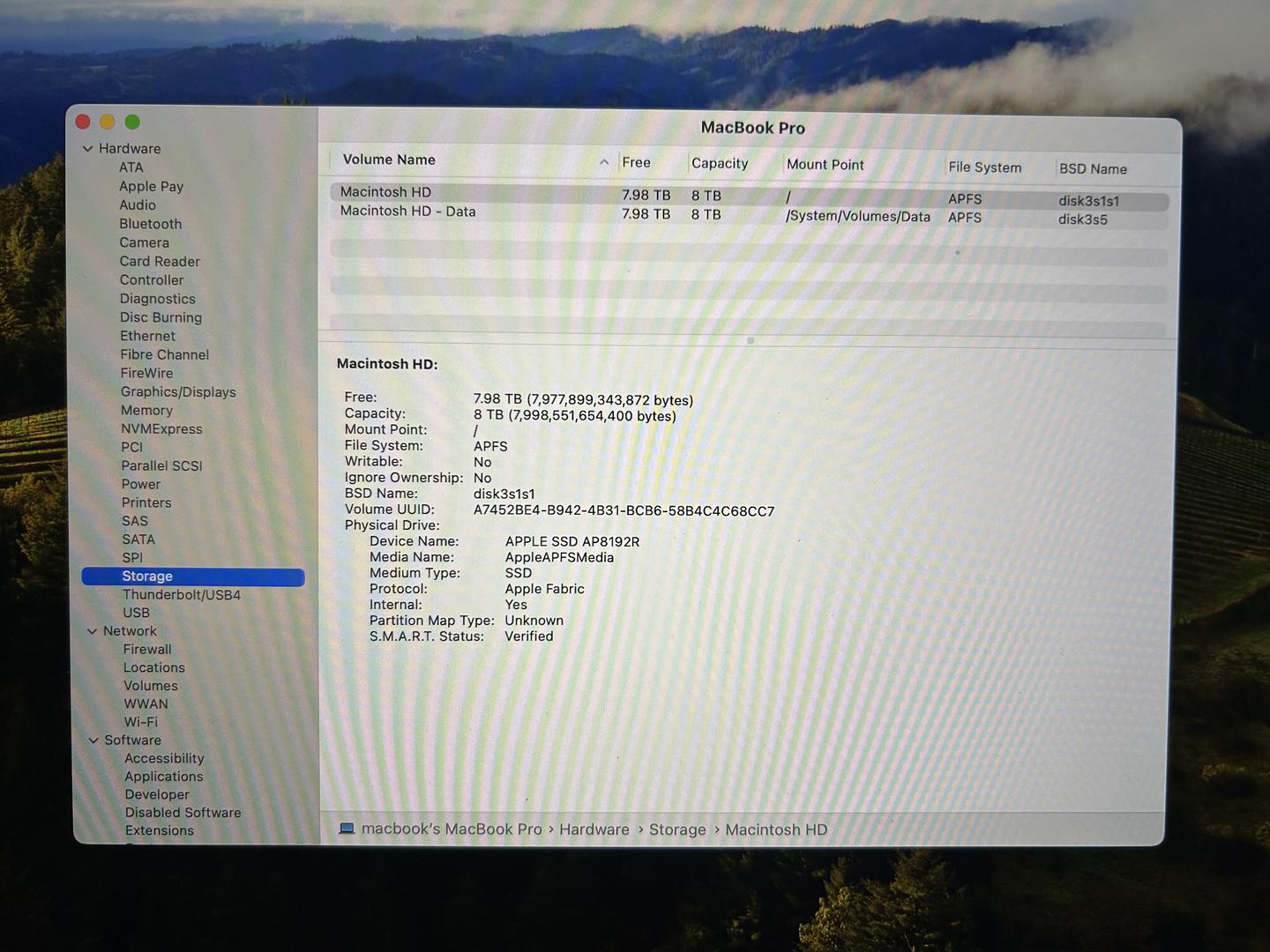
Task: Select SATA in the sidebar
Action: (138, 539)
